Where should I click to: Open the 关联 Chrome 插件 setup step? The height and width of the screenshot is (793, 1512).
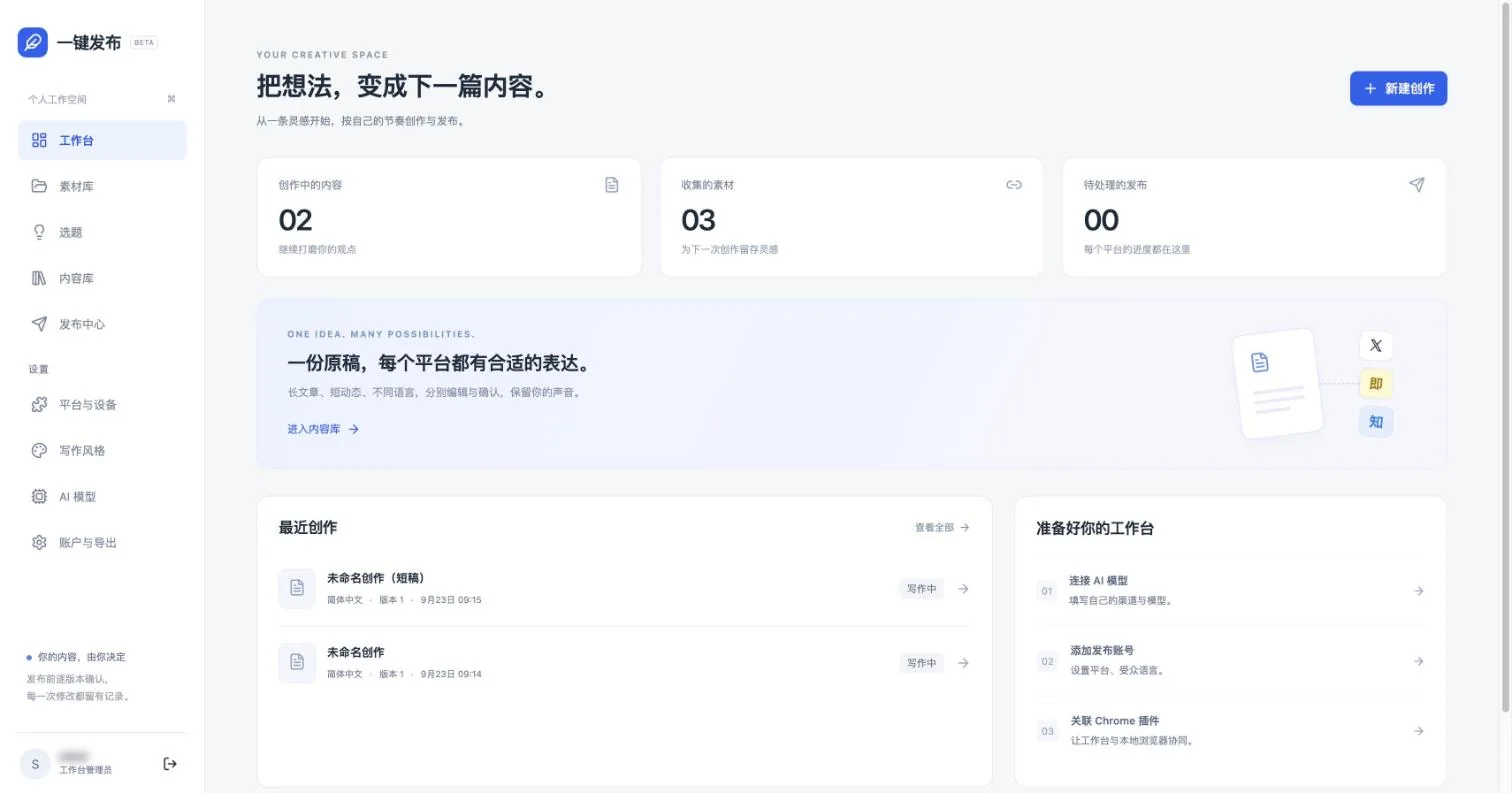click(1230, 731)
